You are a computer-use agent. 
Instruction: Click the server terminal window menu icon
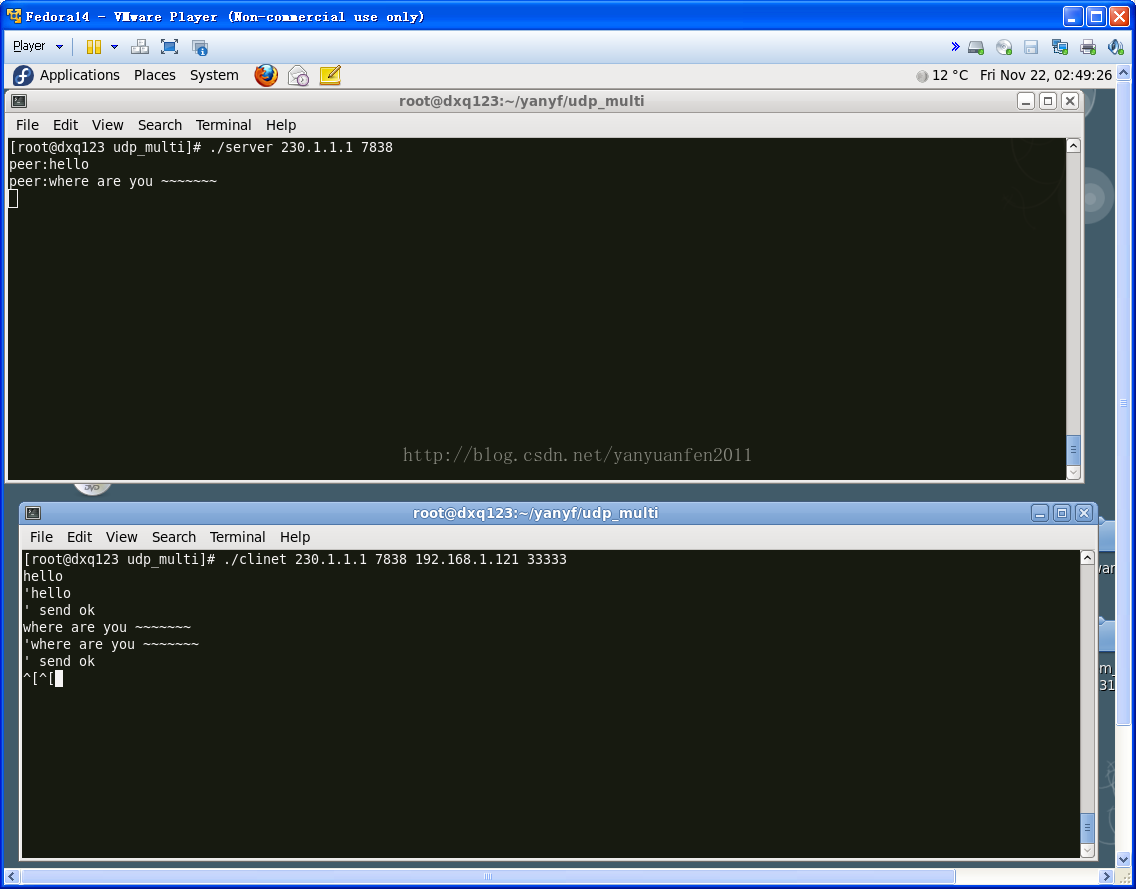19,101
